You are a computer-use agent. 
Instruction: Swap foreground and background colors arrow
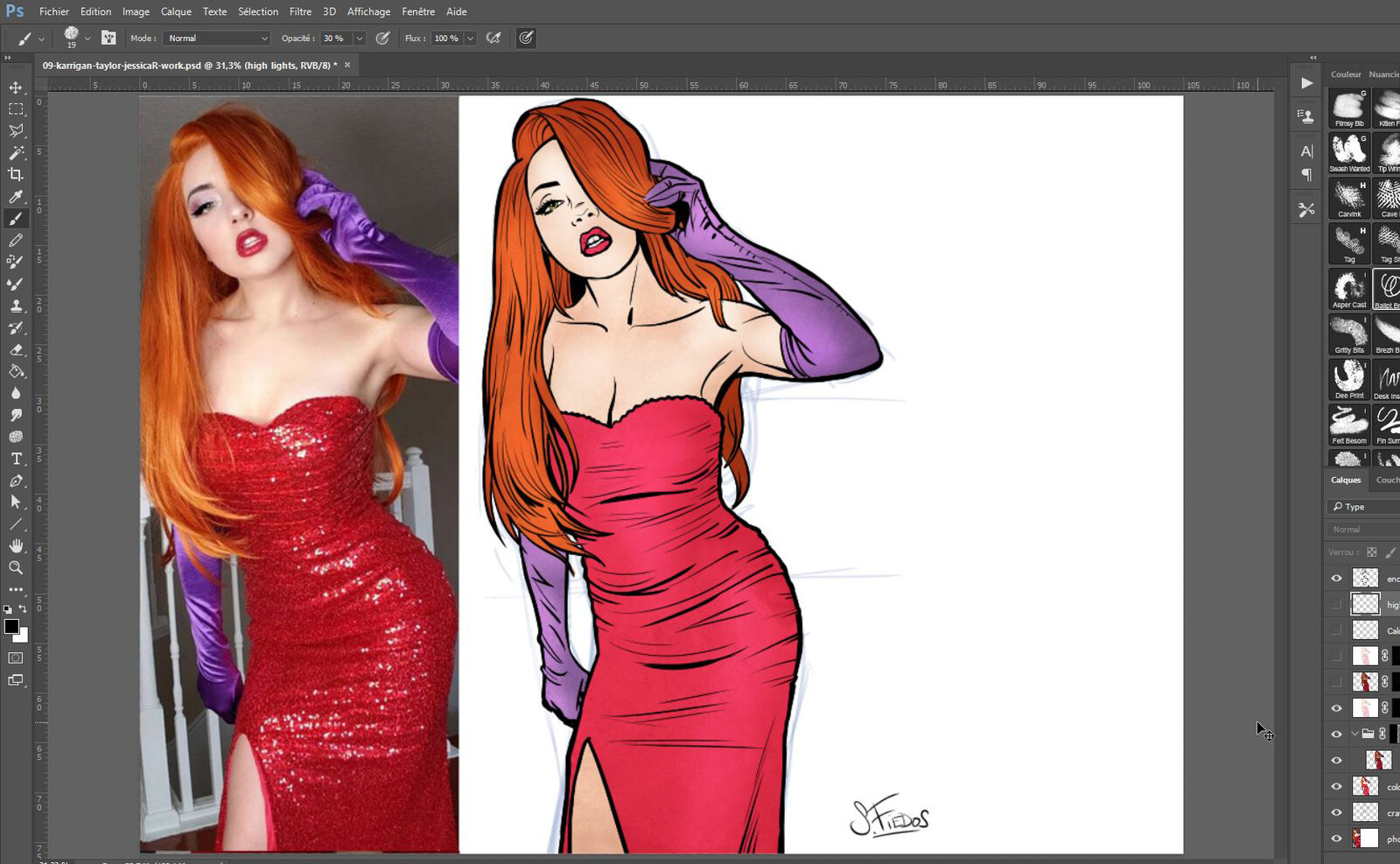tap(23, 609)
